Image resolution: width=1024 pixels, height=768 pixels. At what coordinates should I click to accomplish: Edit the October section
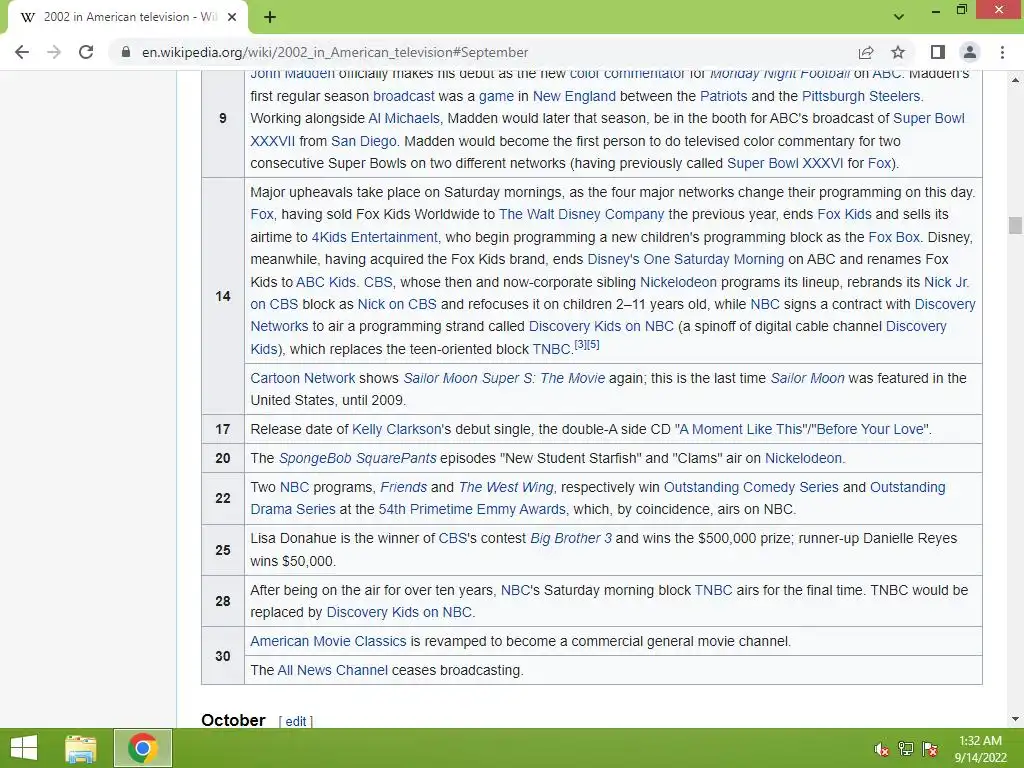(295, 721)
